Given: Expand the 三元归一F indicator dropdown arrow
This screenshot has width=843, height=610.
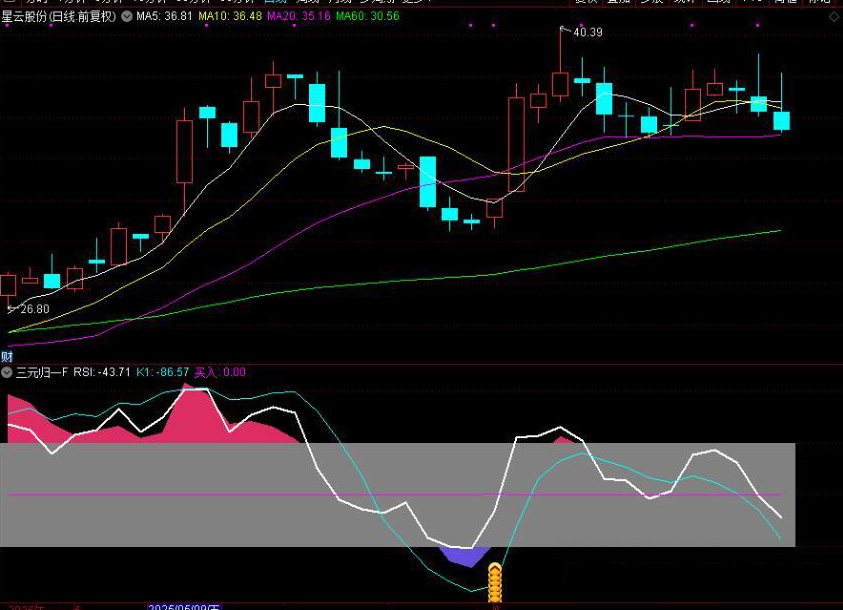Looking at the screenshot, I should click(7, 372).
